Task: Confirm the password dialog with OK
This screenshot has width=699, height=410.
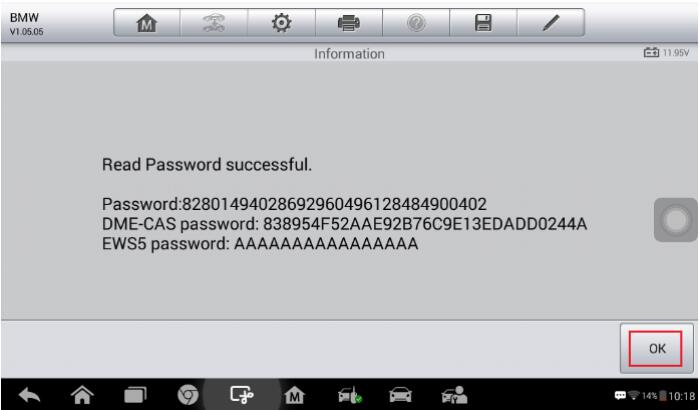Action: click(656, 348)
